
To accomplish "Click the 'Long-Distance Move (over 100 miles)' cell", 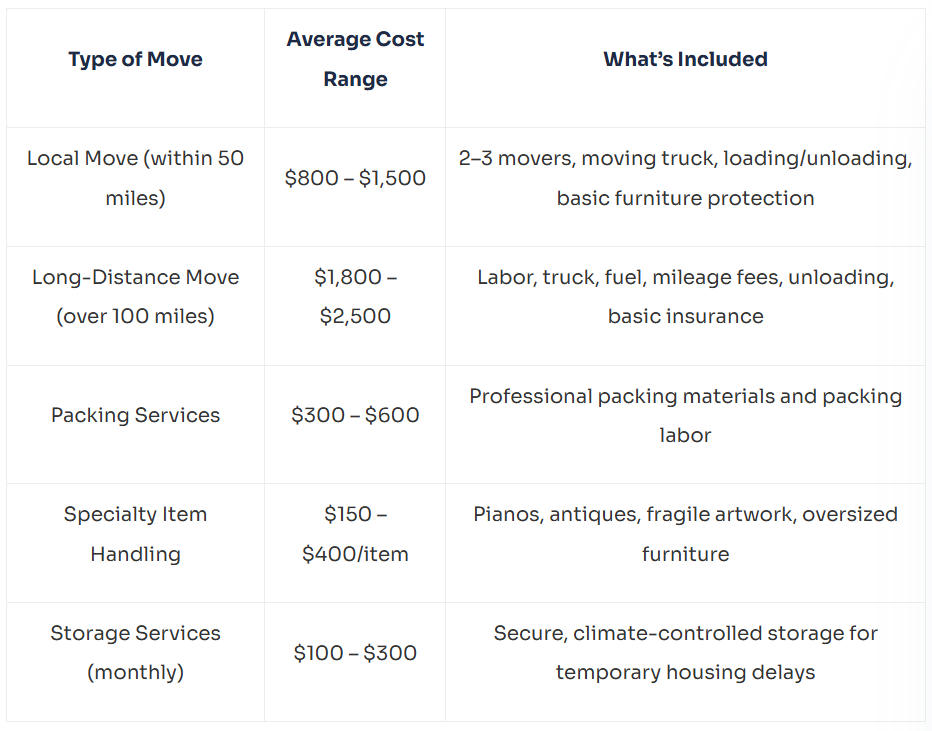I will click(x=136, y=305).
